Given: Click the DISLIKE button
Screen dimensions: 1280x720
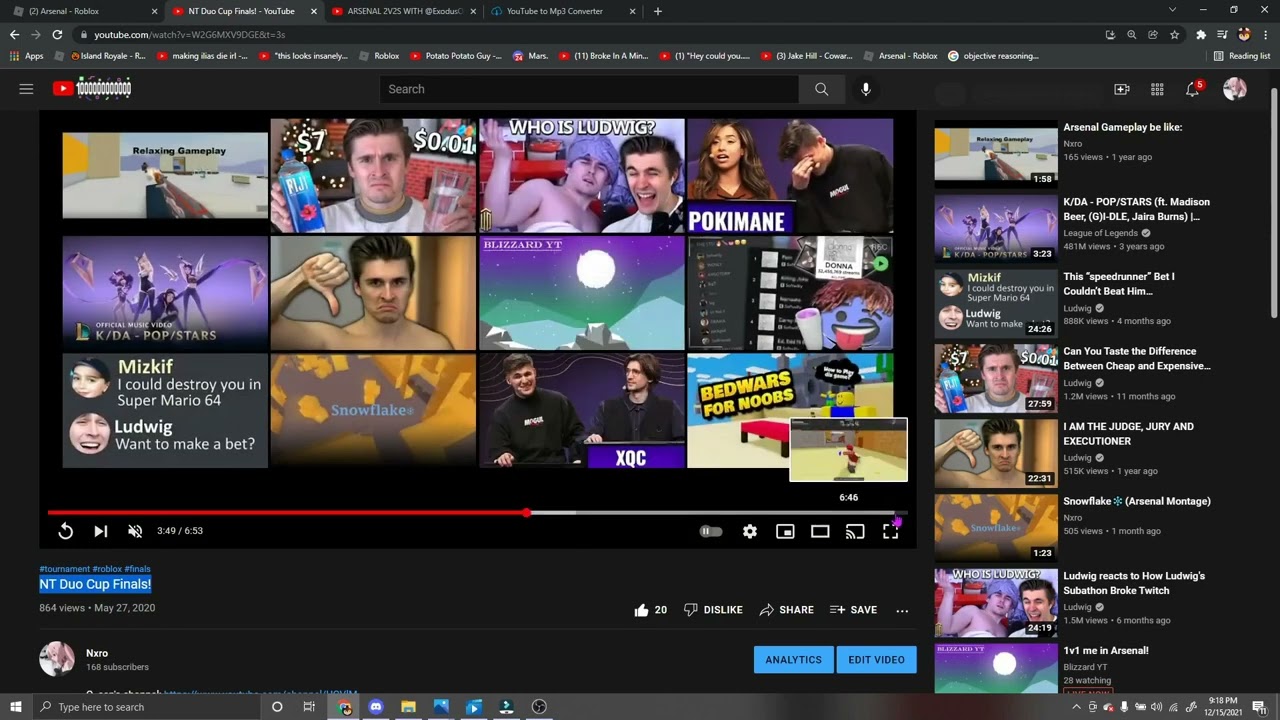Looking at the screenshot, I should click(713, 609).
